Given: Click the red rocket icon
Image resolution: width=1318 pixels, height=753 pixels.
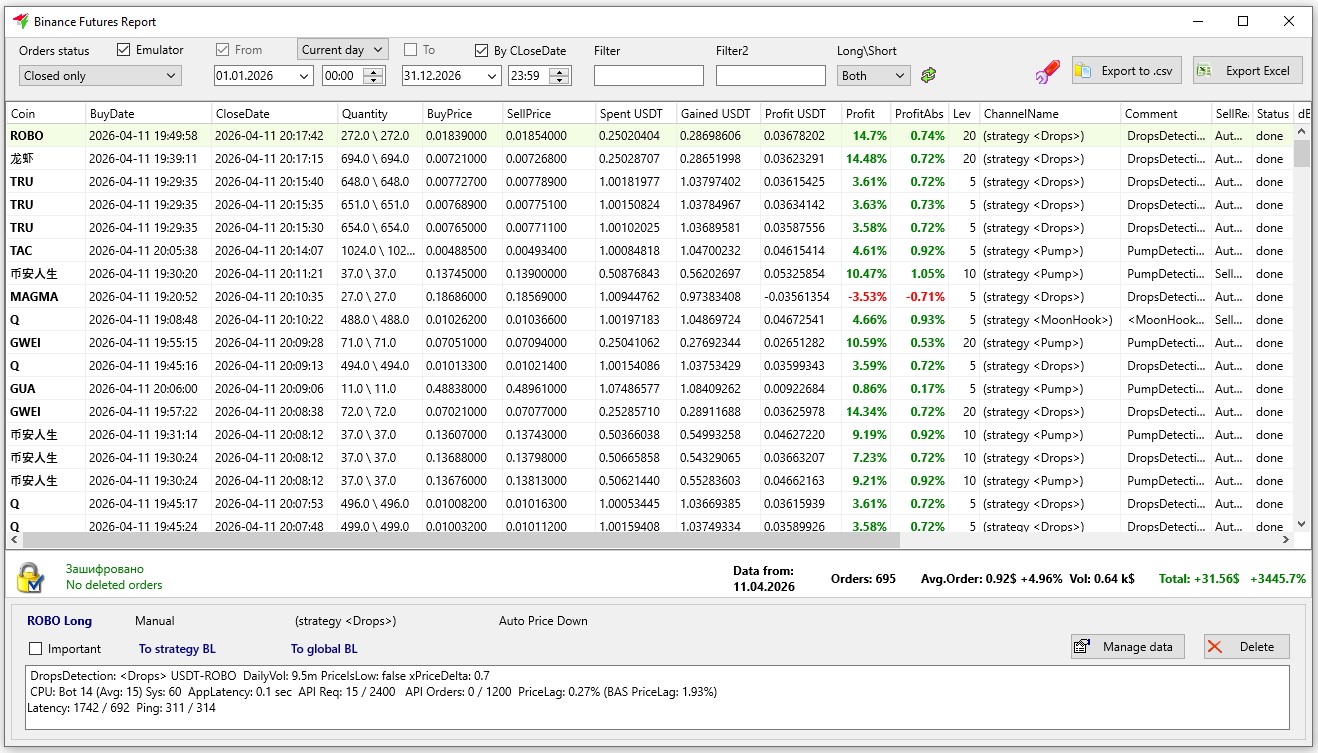Looking at the screenshot, I should tap(1046, 72).
